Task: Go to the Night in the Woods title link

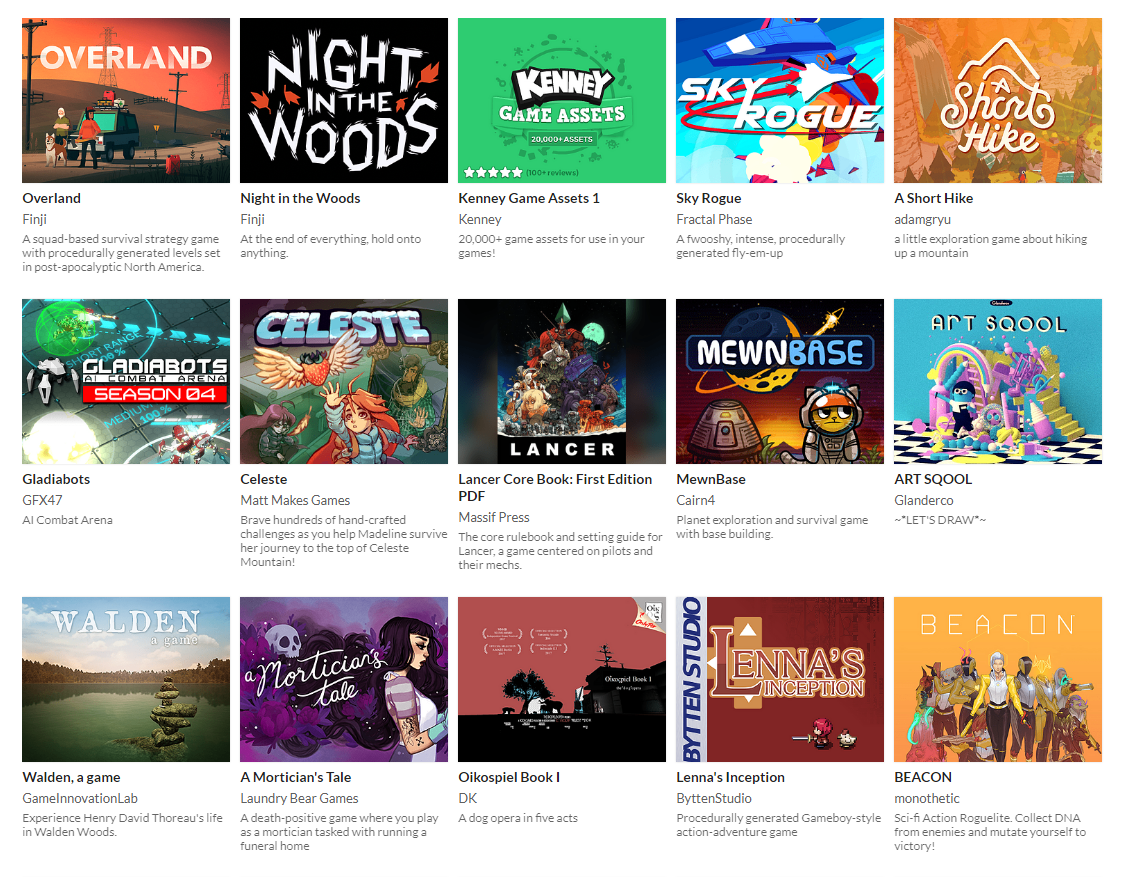Action: (300, 198)
